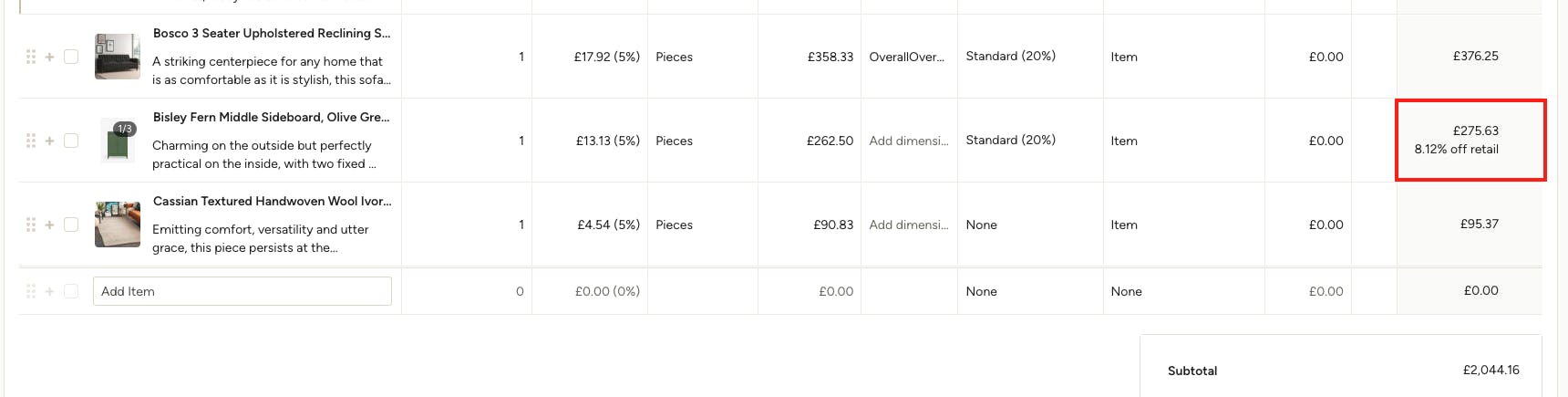
Task: Click plus icon beside Bisley Fern Sideboard
Action: (50, 141)
